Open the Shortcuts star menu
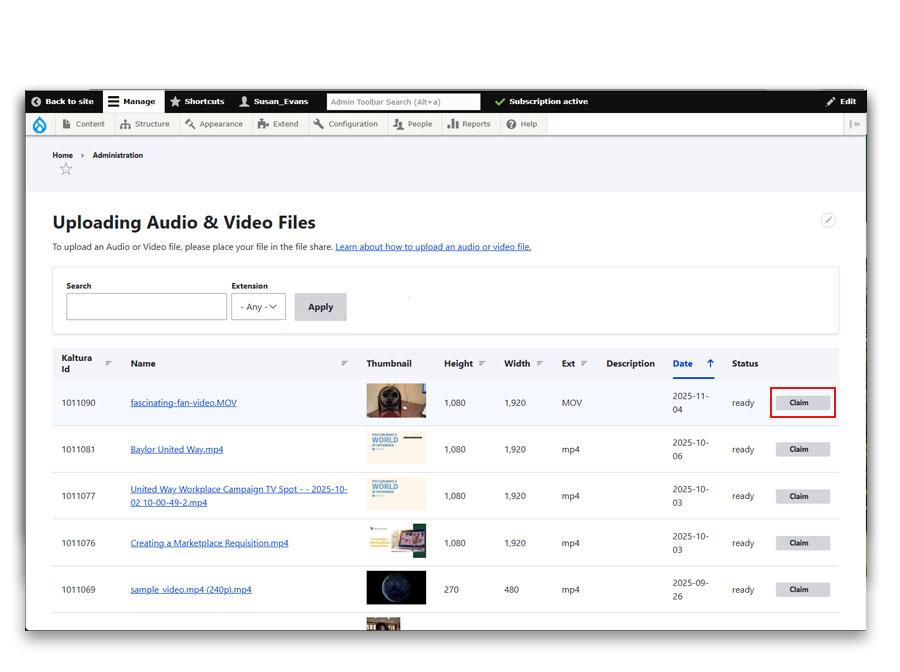The height and width of the screenshot is (672, 900). point(197,102)
